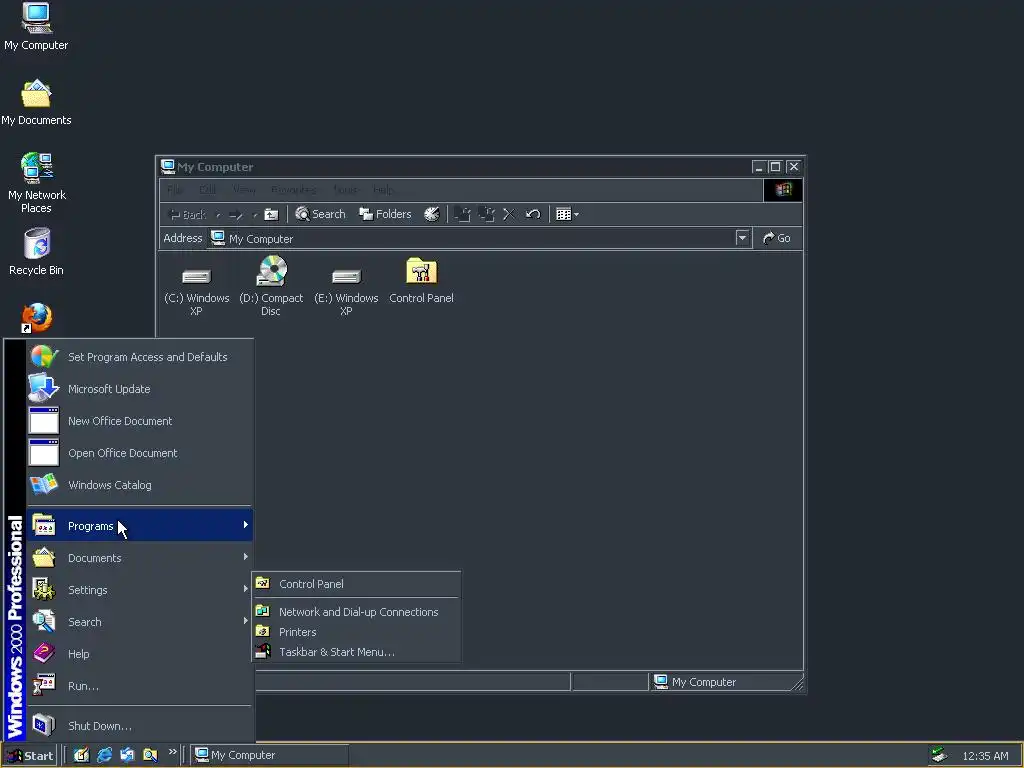The height and width of the screenshot is (768, 1024).
Task: Open Control Panel in Settings submenu
Action: coord(357,584)
